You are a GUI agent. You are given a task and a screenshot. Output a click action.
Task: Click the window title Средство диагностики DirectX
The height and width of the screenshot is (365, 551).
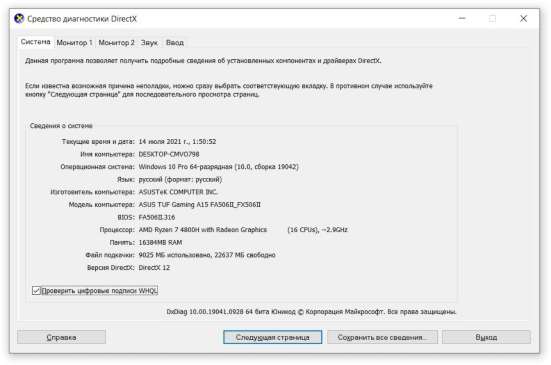[82, 19]
